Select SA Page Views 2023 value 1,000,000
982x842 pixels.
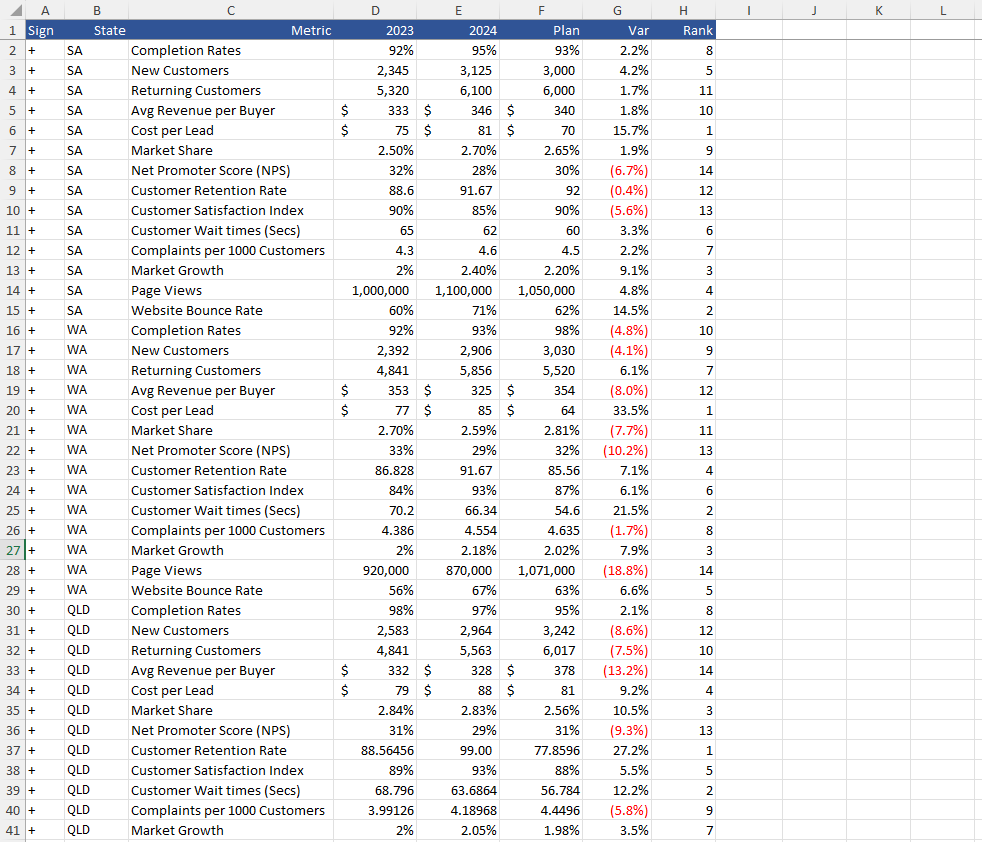coord(375,290)
